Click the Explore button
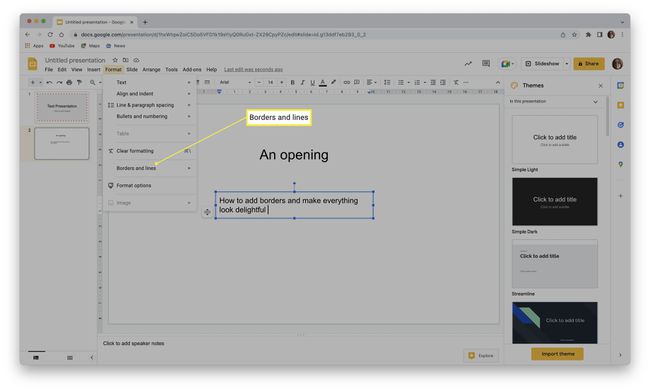Screen dimensions: 650x391 point(481,356)
